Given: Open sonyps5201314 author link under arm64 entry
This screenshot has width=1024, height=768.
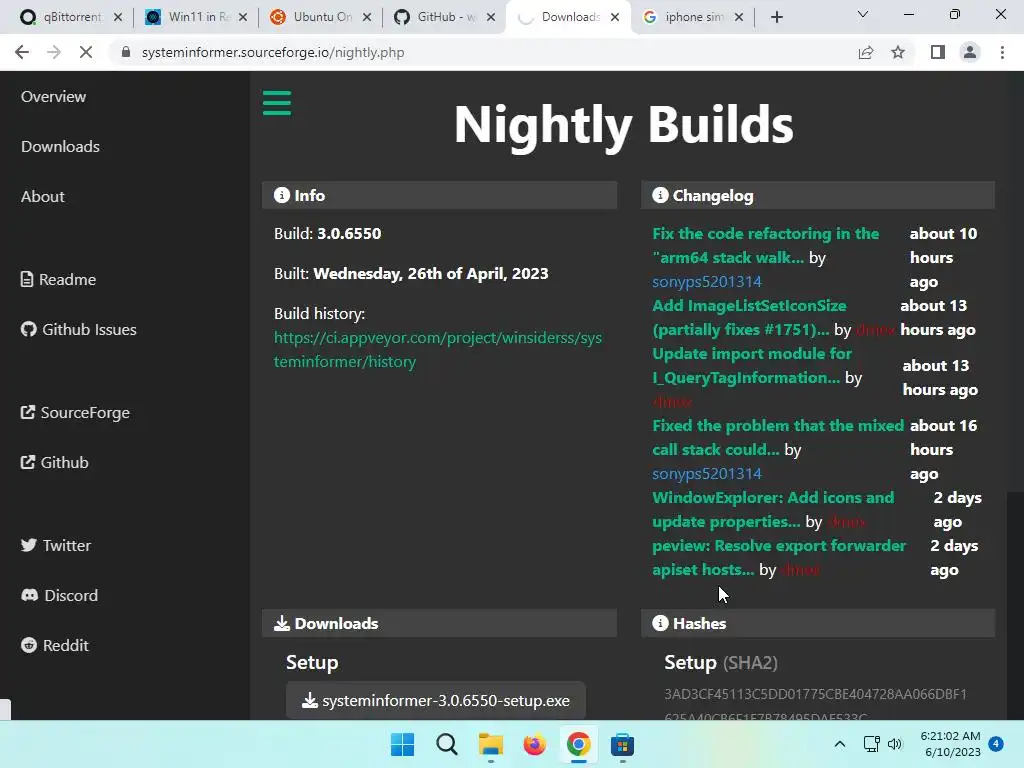Looking at the screenshot, I should click(707, 281).
